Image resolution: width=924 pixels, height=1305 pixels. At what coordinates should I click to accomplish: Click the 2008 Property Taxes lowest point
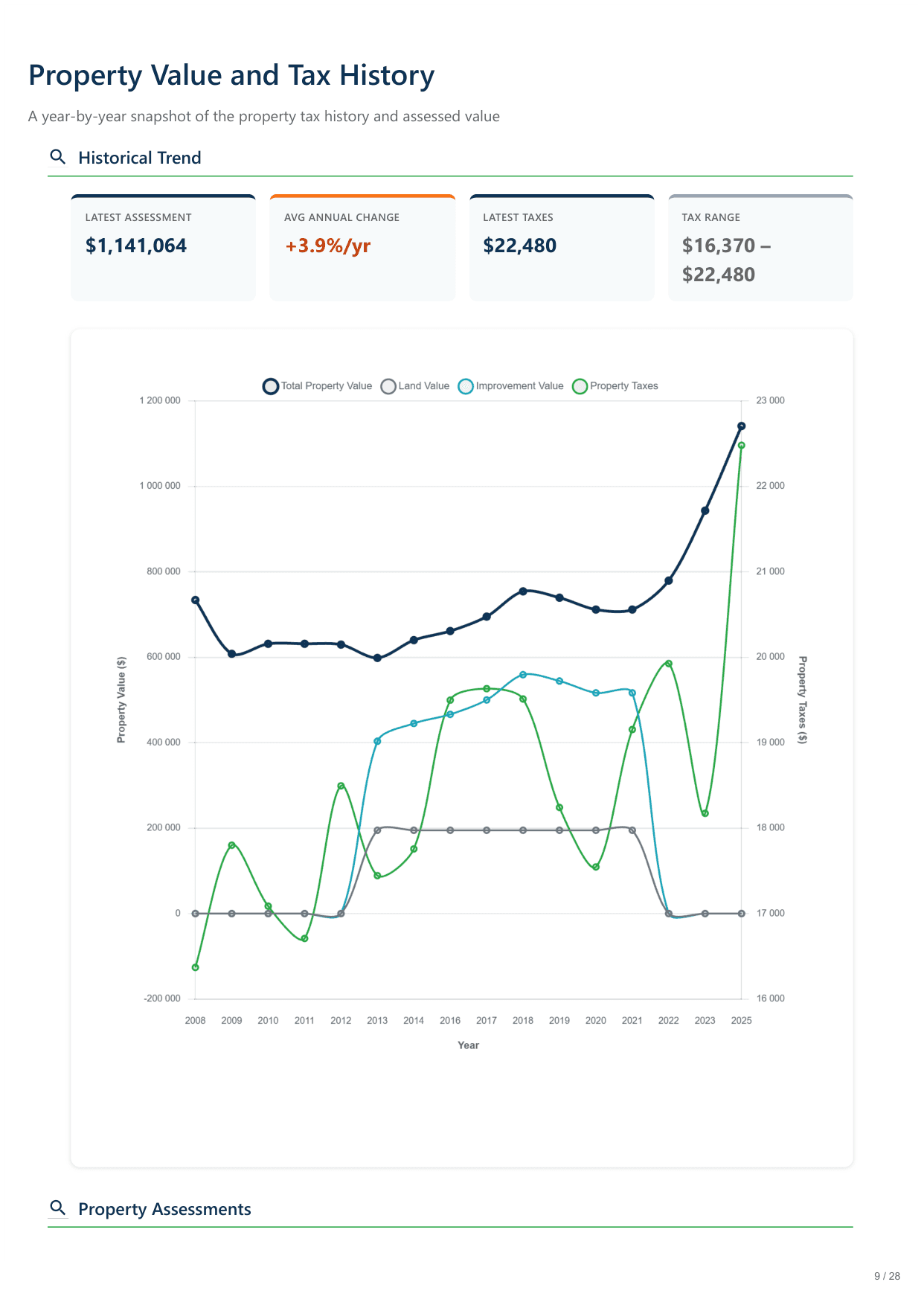(x=196, y=967)
